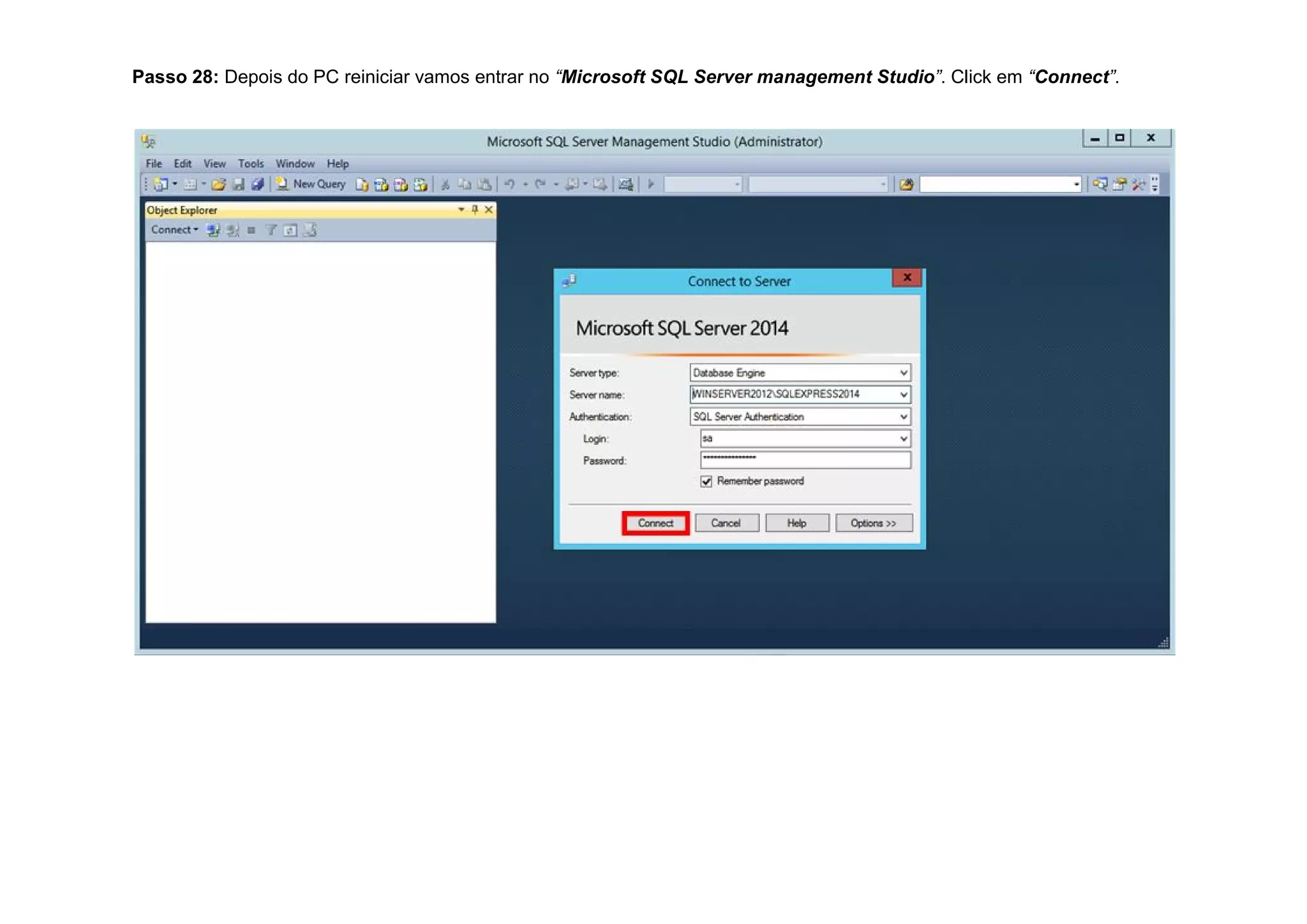This screenshot has height=924, width=1307.
Task: Click Database Engine Query icon after New Query
Action: (x=362, y=185)
